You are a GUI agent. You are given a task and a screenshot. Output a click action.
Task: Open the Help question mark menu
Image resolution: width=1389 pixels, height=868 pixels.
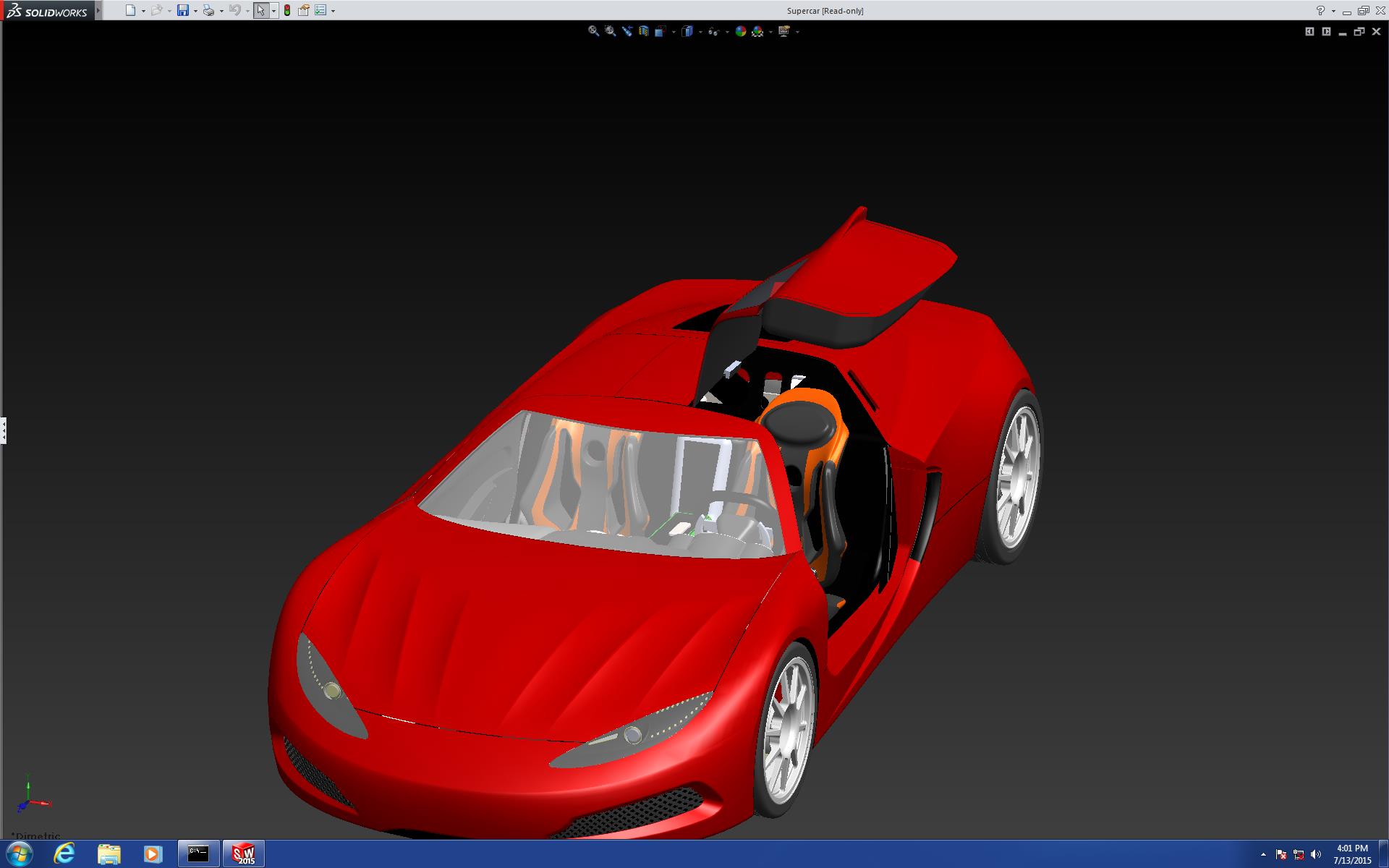[1320, 10]
